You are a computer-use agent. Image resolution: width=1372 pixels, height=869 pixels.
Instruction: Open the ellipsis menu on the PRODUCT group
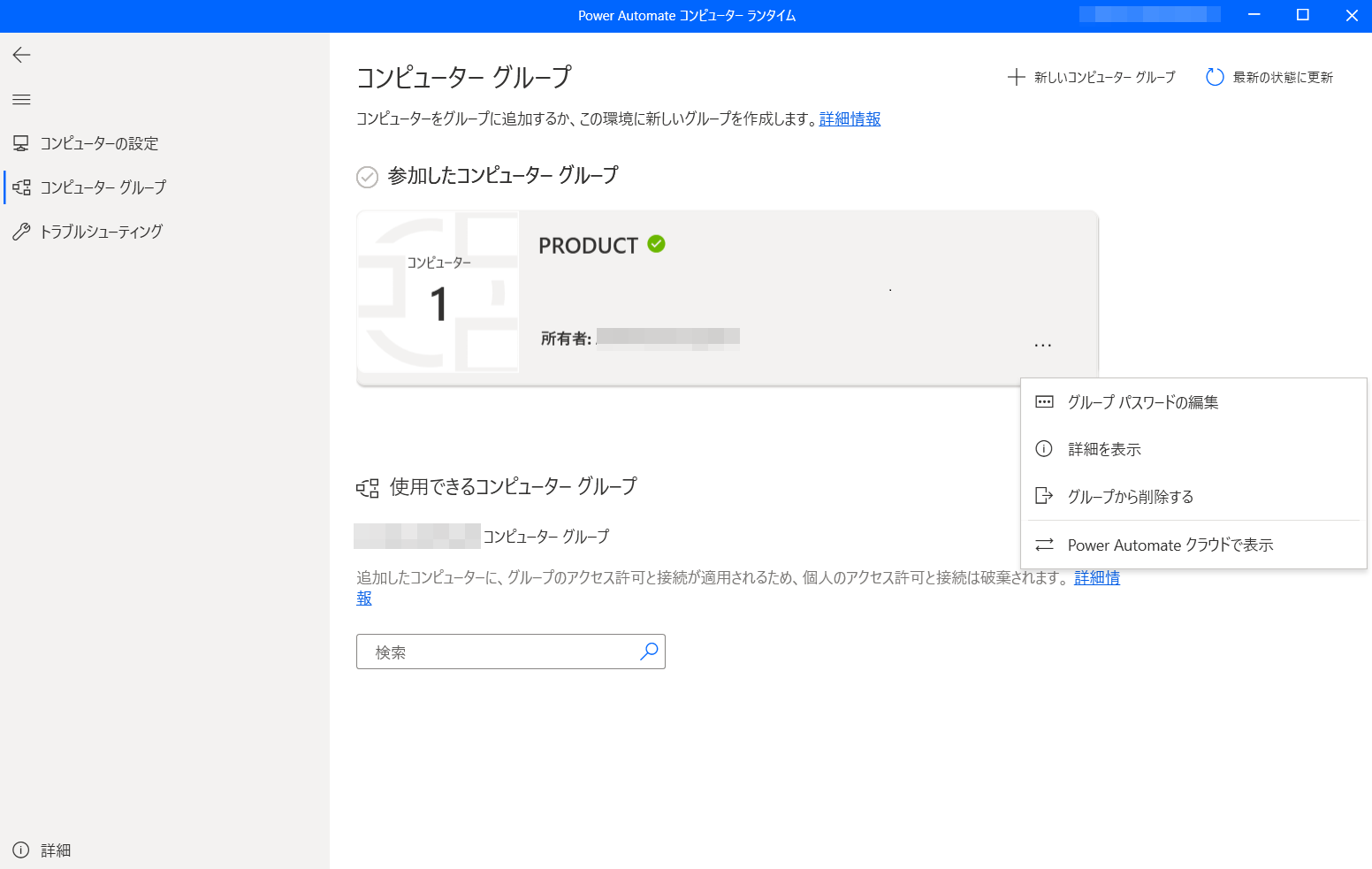[1043, 344]
